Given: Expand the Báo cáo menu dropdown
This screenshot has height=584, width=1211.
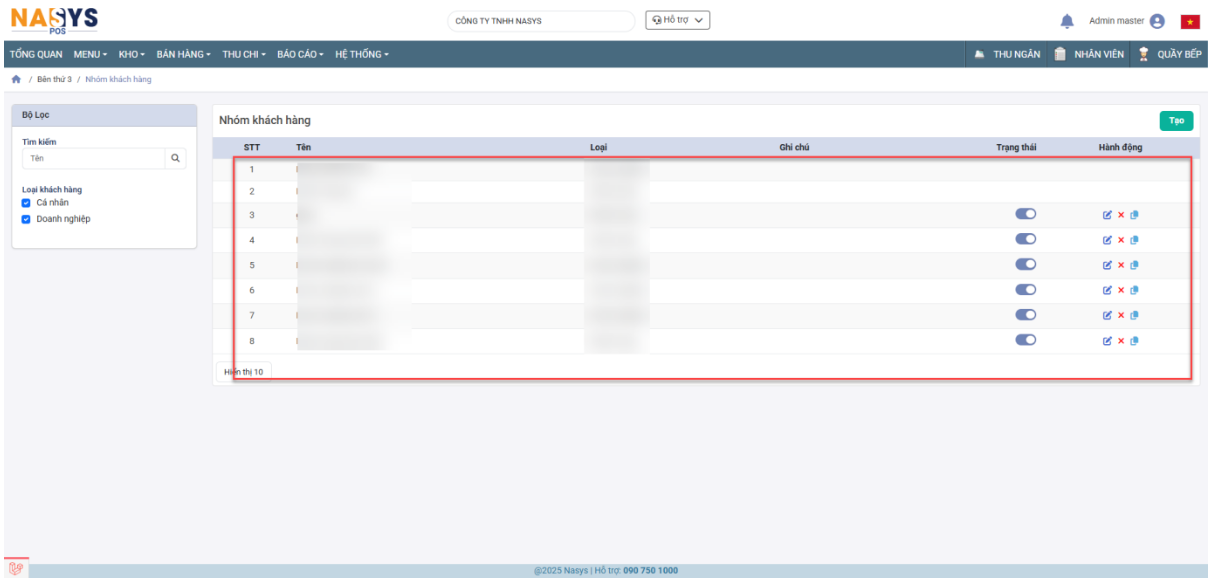Looking at the screenshot, I should [300, 53].
